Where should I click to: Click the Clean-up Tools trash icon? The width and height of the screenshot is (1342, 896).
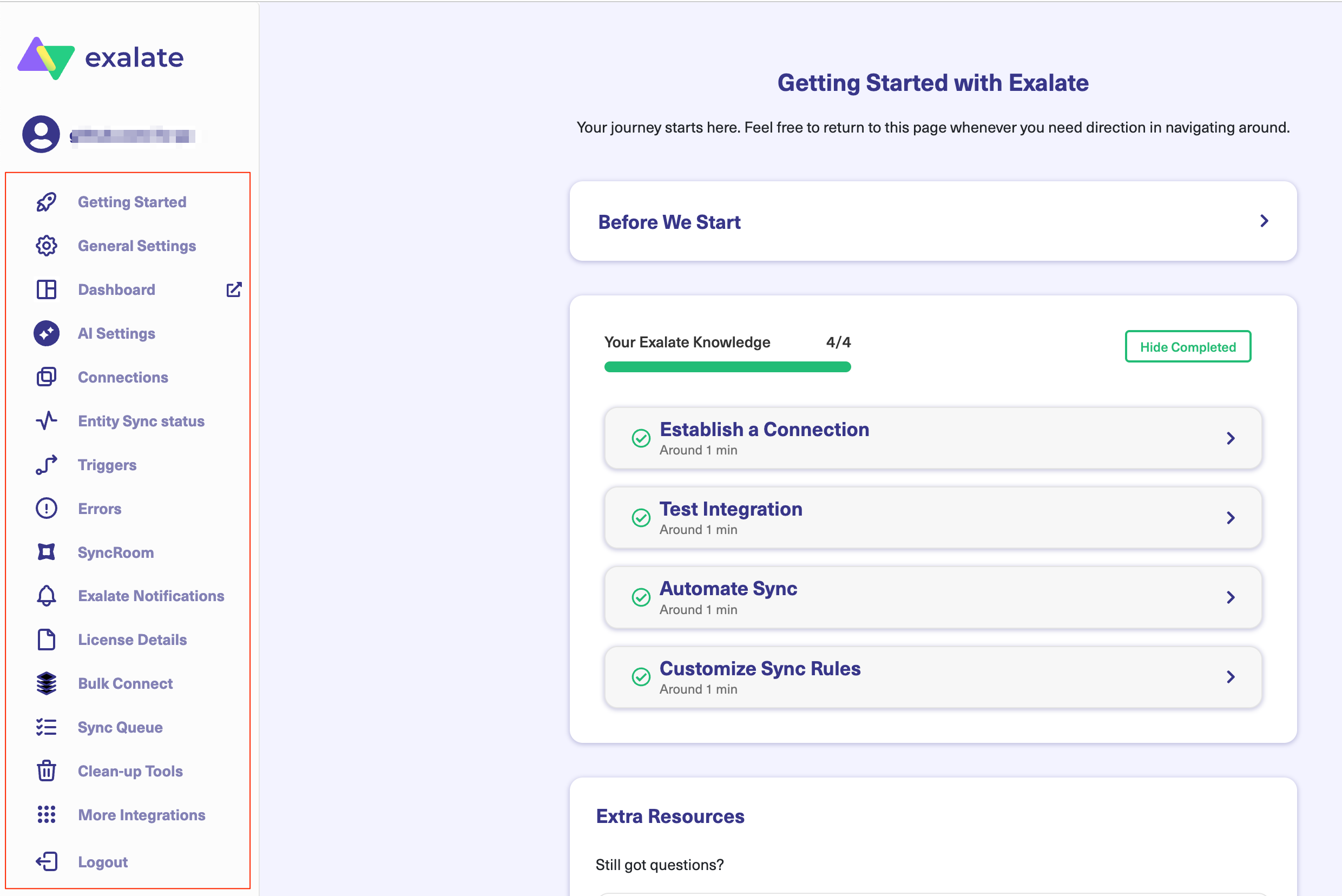coord(47,771)
